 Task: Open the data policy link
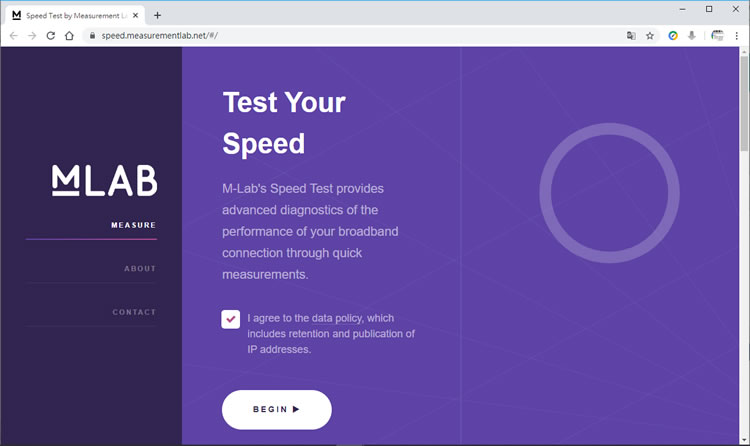[337, 318]
